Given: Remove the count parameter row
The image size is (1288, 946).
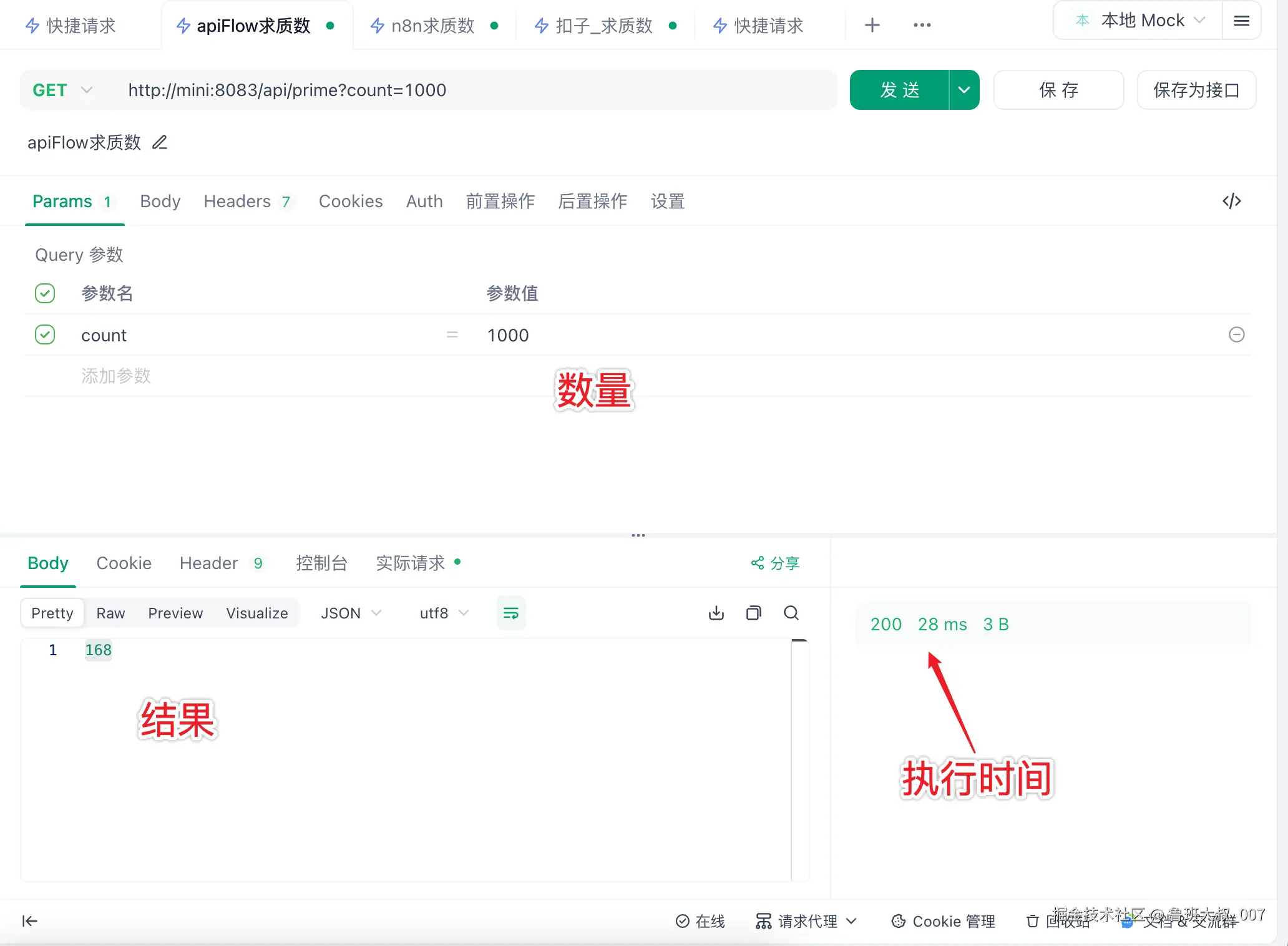Looking at the screenshot, I should click(x=1236, y=335).
